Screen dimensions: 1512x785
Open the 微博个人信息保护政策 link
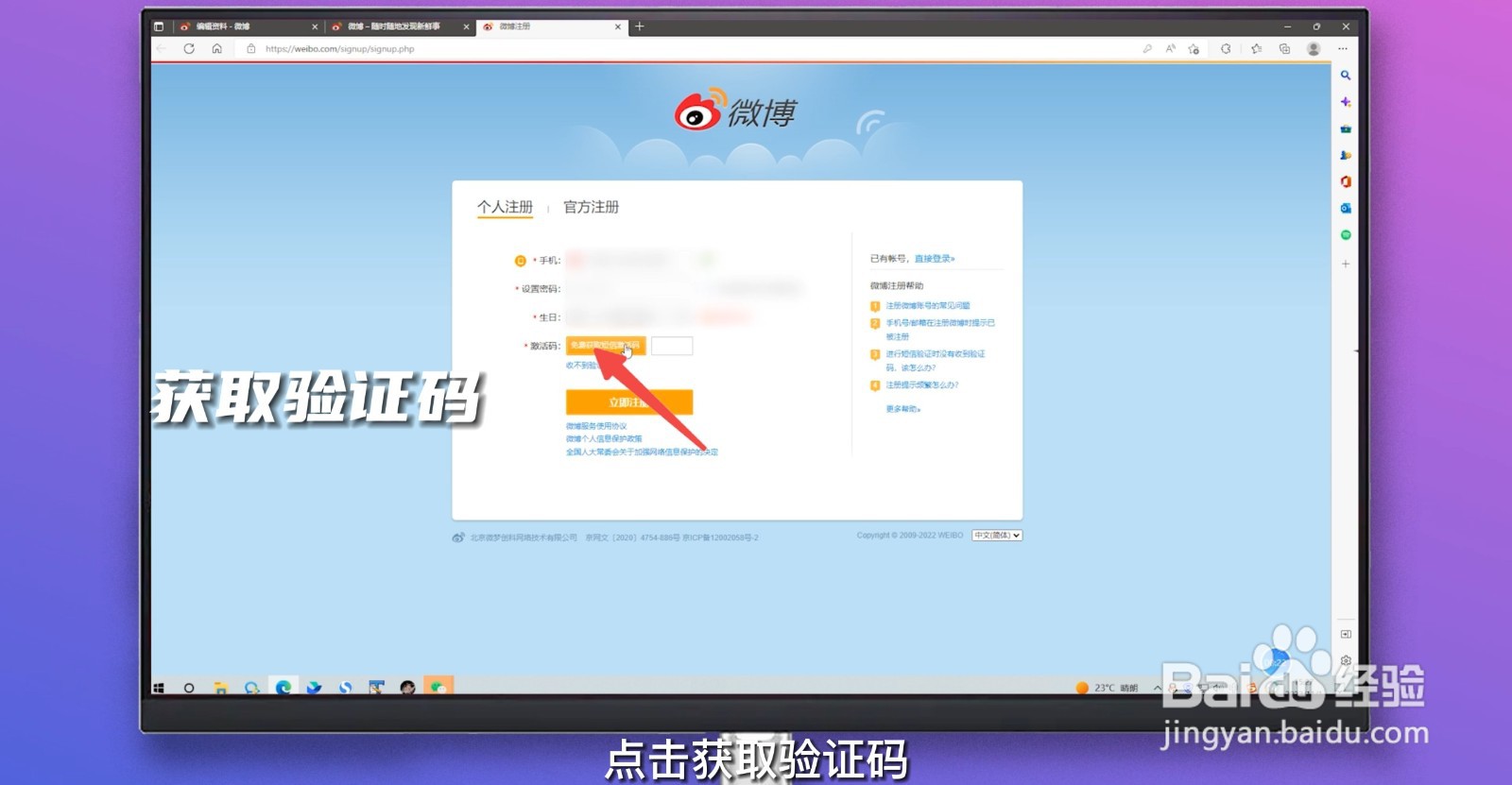(604, 438)
